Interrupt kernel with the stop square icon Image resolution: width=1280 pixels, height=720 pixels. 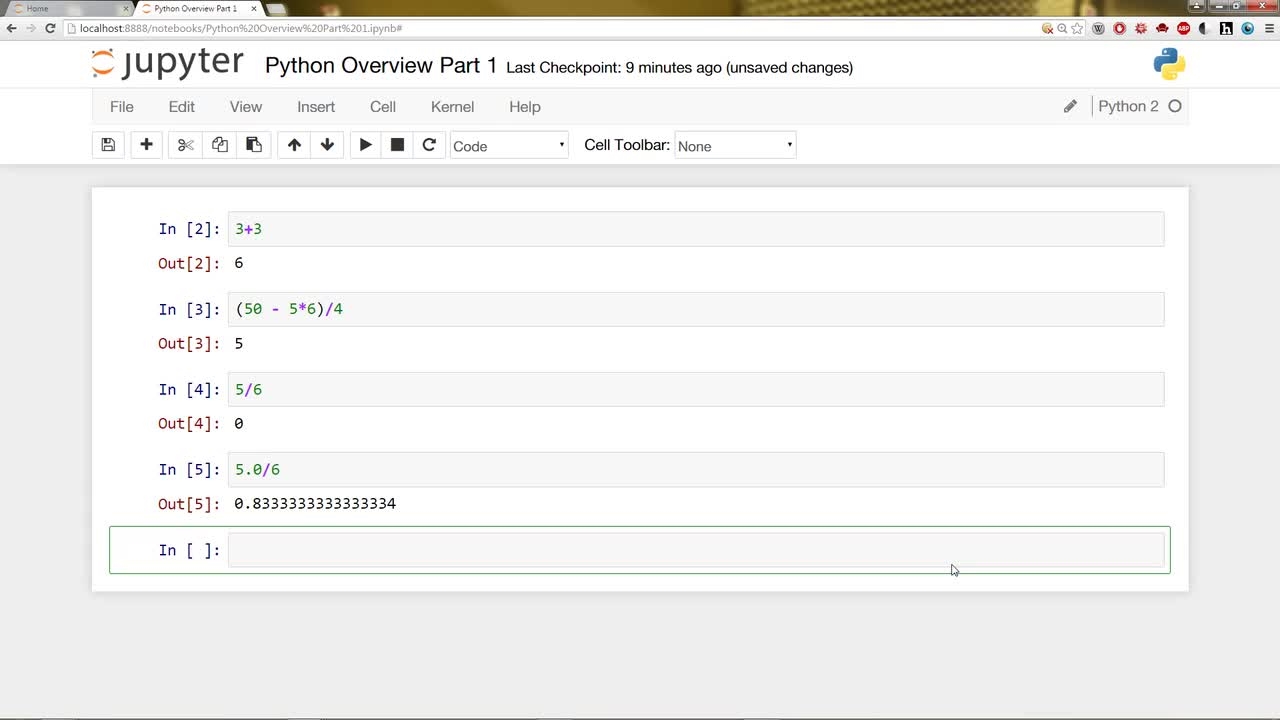397,145
